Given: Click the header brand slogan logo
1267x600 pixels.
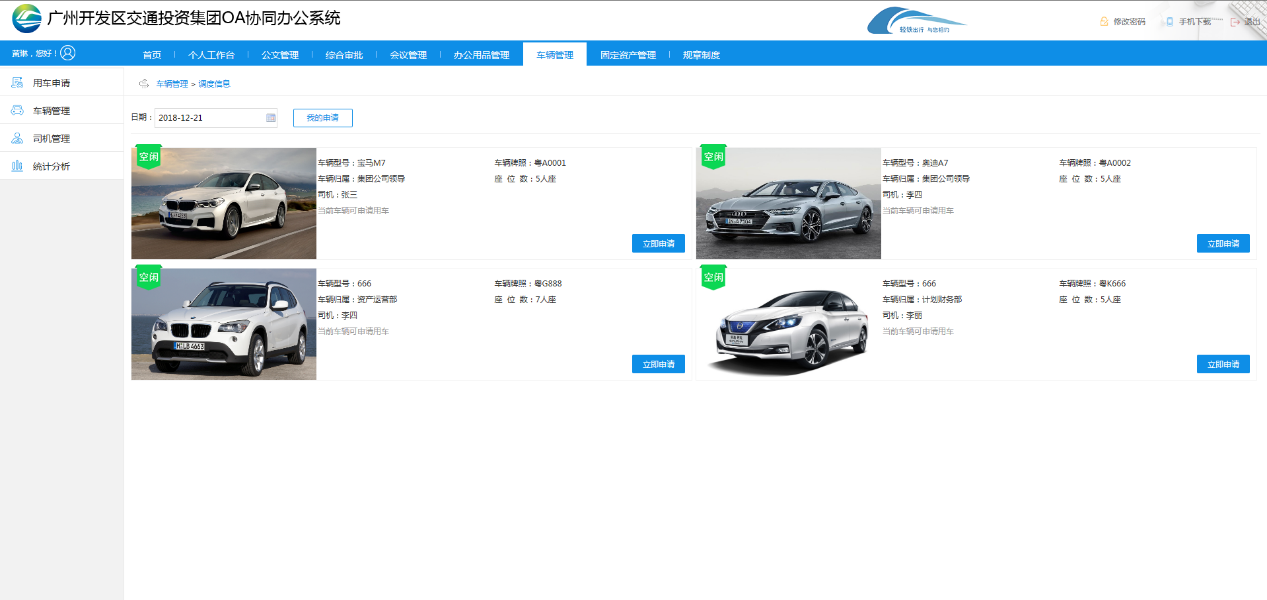Looking at the screenshot, I should 917,21.
